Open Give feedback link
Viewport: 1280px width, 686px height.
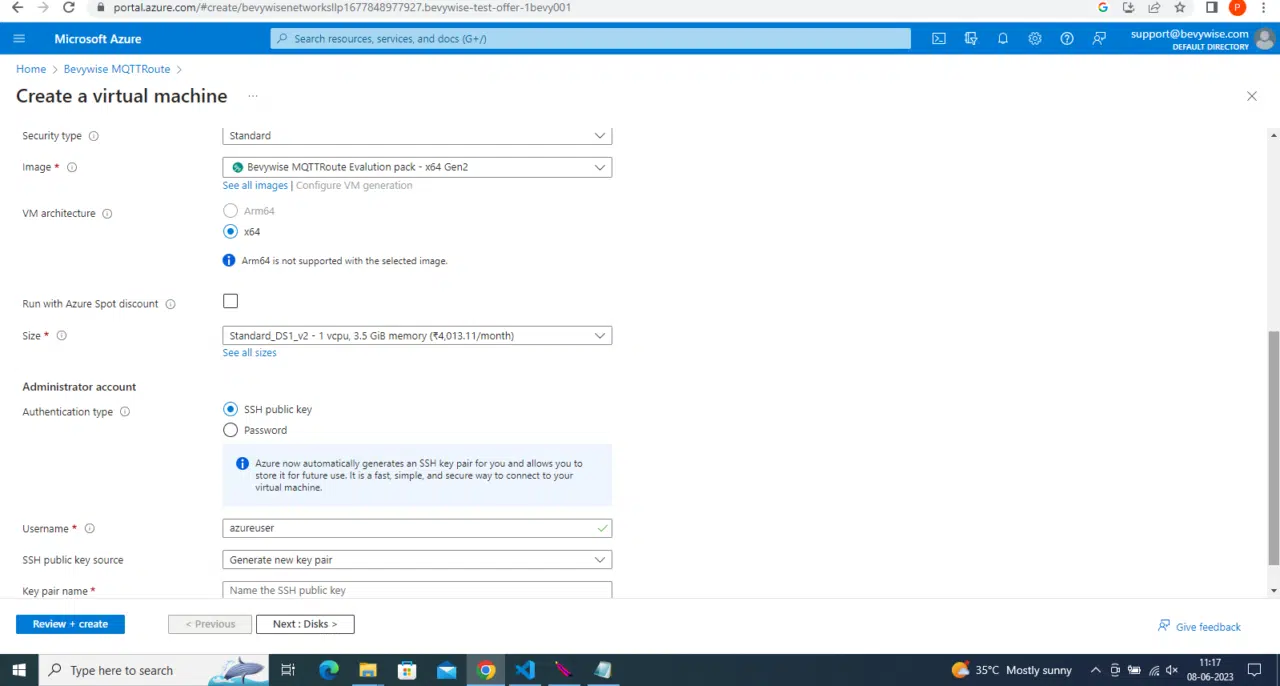1199,627
